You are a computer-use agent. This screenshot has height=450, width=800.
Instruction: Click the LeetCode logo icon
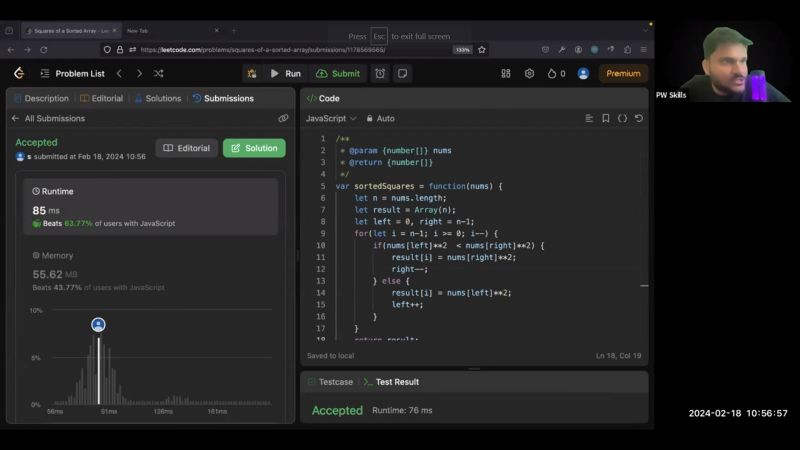[x=19, y=73]
